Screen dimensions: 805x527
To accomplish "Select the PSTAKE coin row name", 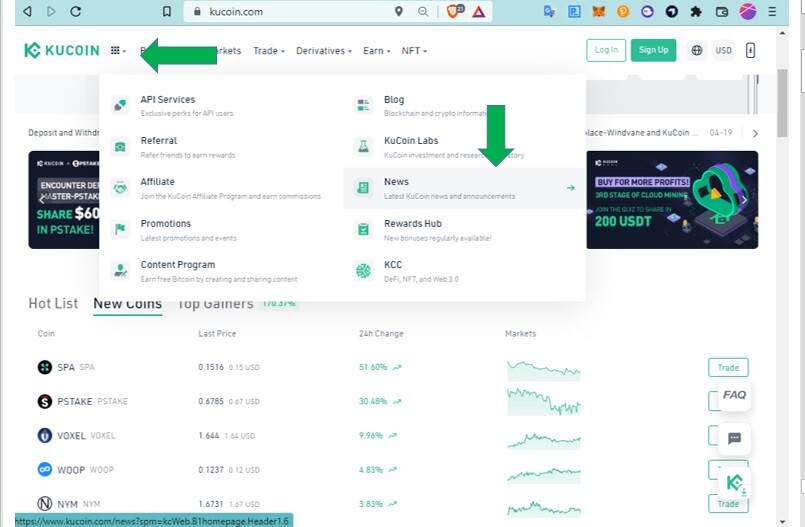I will 74,401.
